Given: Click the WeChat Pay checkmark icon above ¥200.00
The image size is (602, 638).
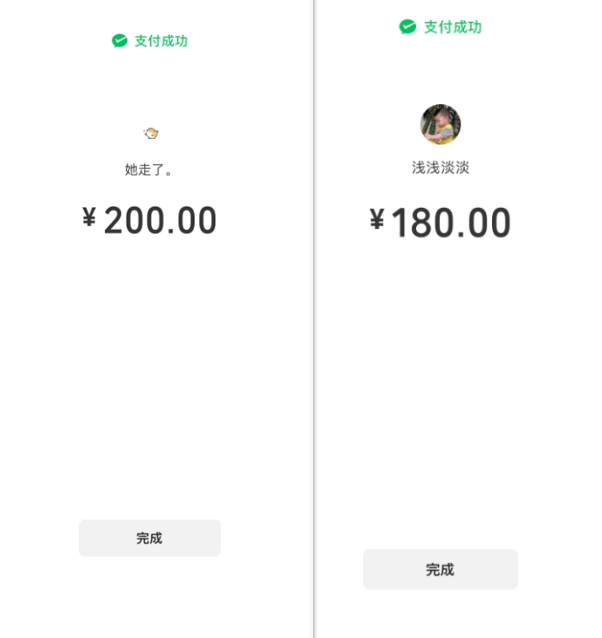Looking at the screenshot, I should click(x=120, y=41).
